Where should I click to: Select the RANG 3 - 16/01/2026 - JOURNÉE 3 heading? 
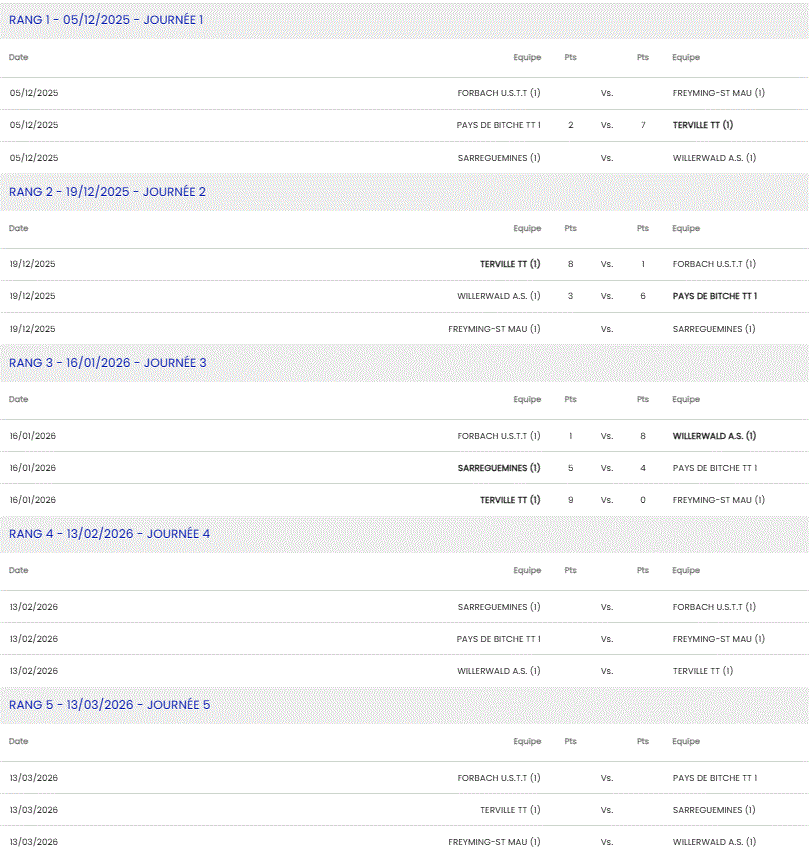(x=107, y=362)
